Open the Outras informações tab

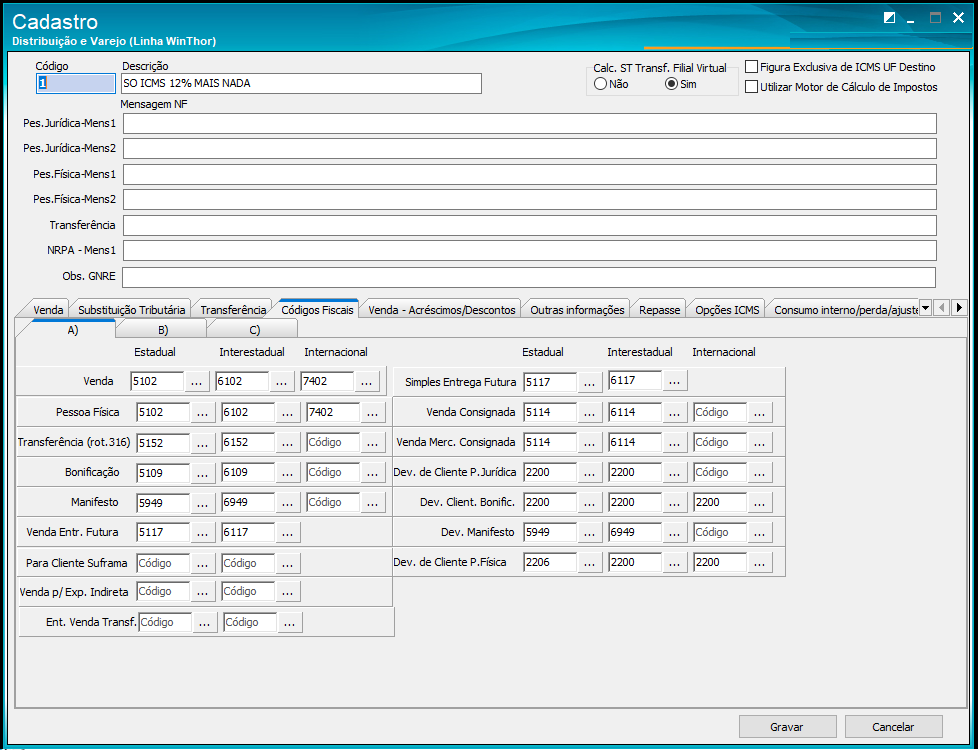(577, 309)
